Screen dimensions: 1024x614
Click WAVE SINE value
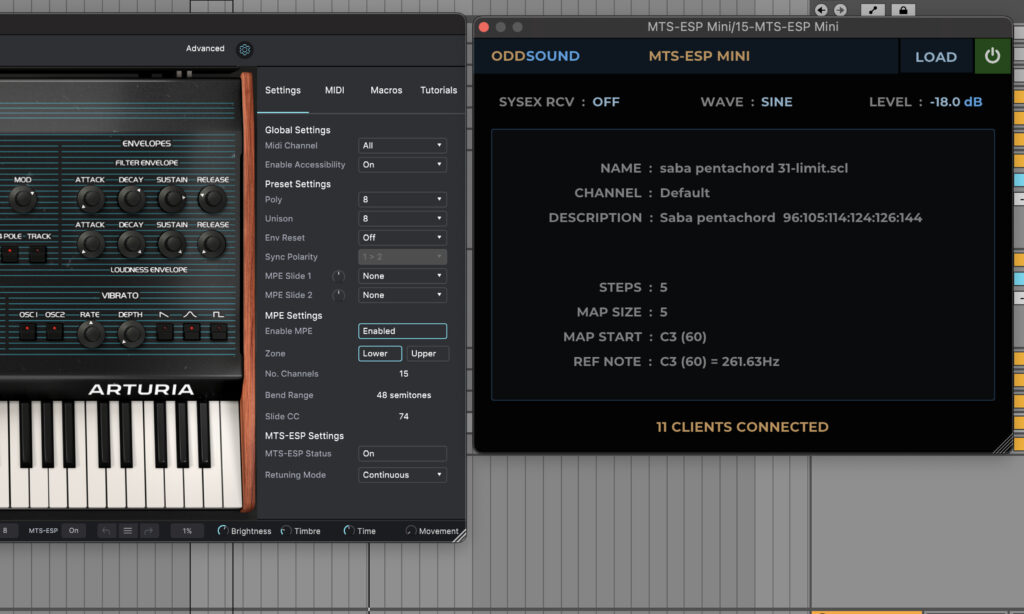pos(776,102)
